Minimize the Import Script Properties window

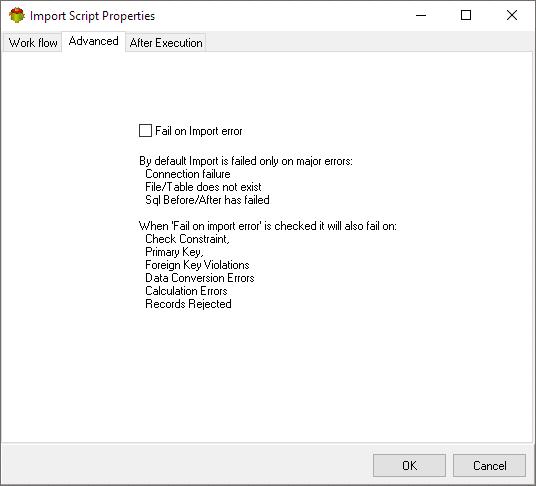coord(421,15)
